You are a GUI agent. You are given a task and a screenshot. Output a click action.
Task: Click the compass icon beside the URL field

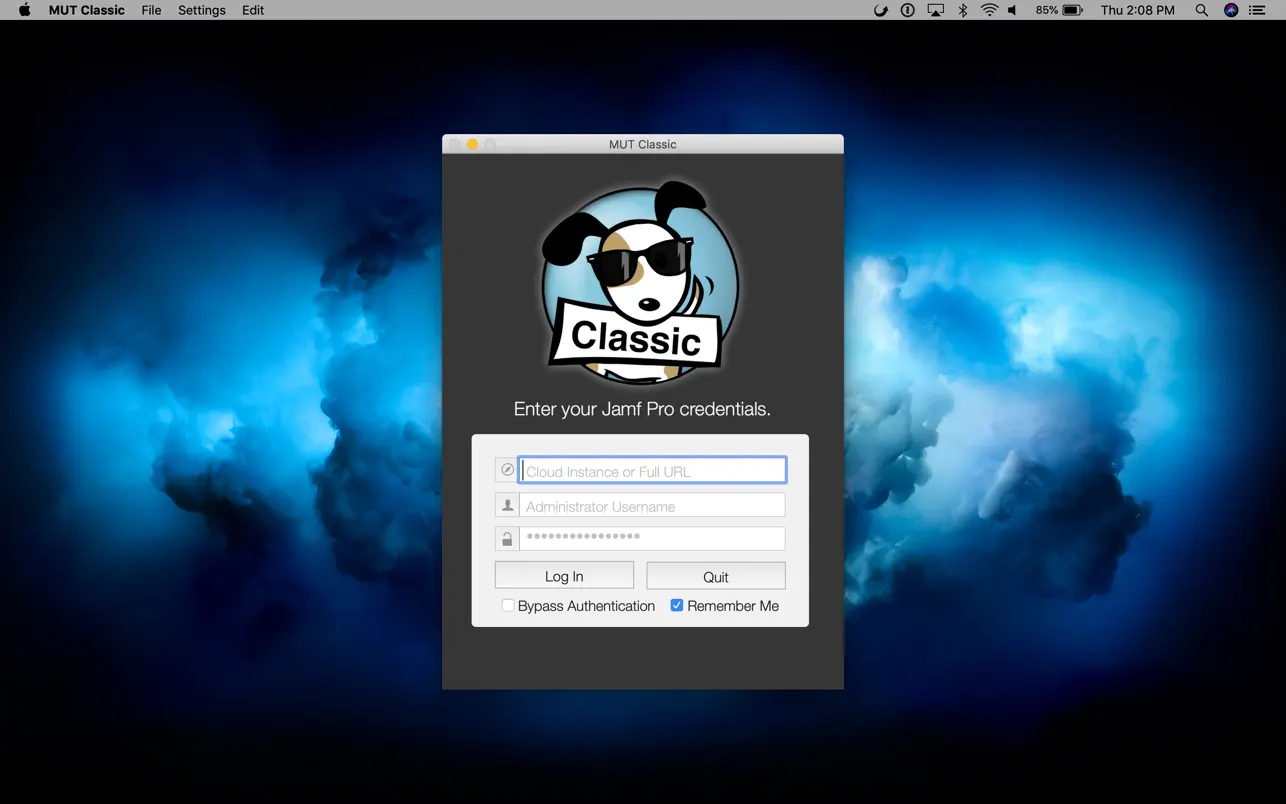(x=507, y=469)
